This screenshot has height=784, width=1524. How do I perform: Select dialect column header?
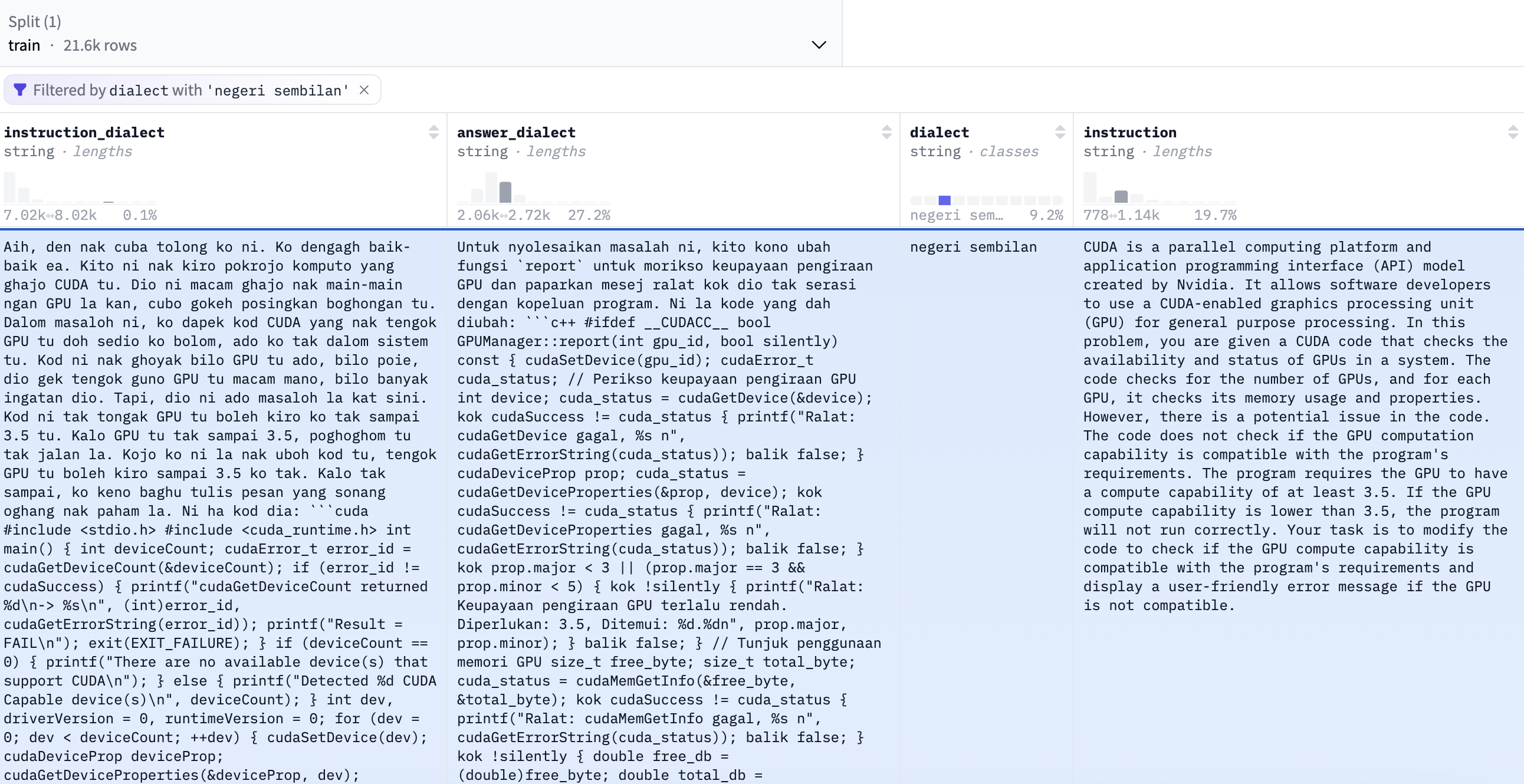[939, 133]
